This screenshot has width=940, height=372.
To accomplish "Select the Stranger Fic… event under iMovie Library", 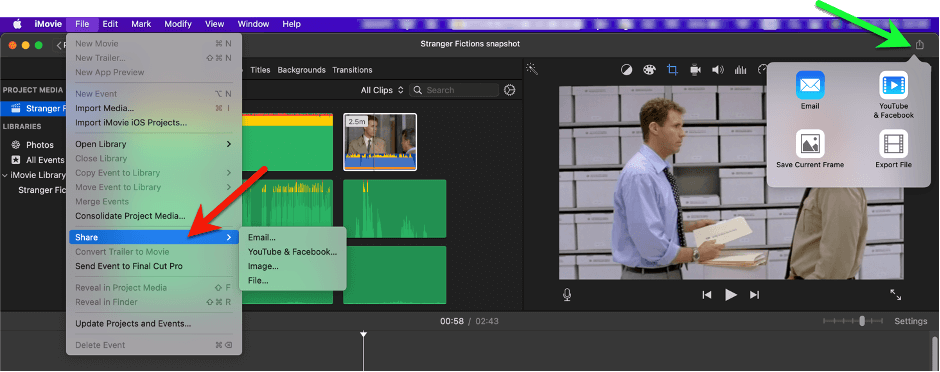I will [42, 190].
